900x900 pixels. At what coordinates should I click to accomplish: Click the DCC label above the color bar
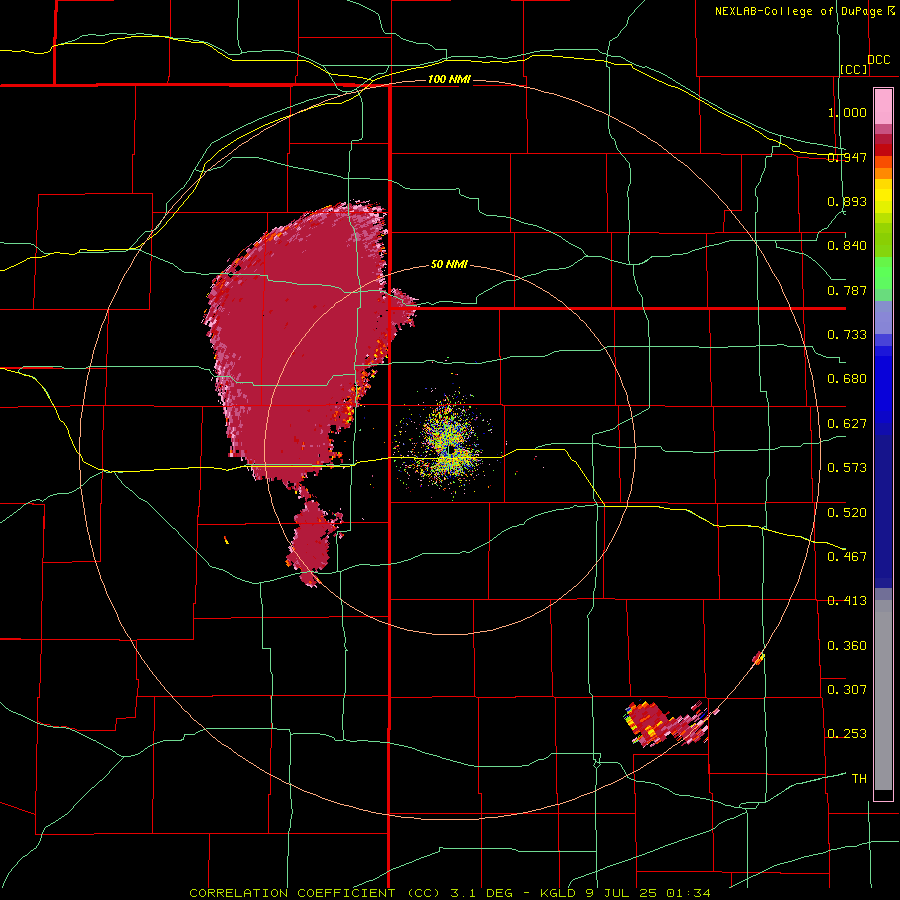879,59
